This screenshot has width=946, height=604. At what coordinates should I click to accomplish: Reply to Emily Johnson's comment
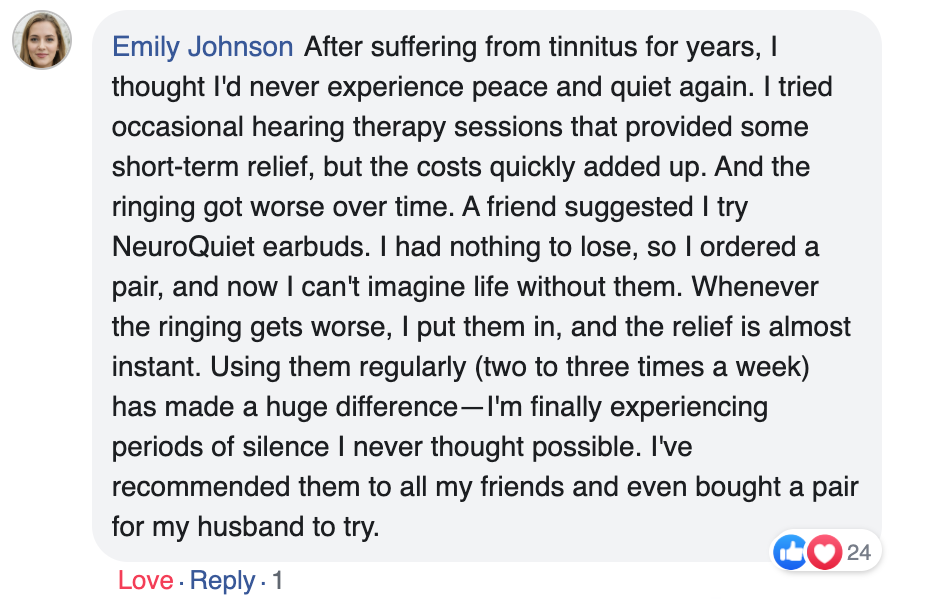pos(222,581)
